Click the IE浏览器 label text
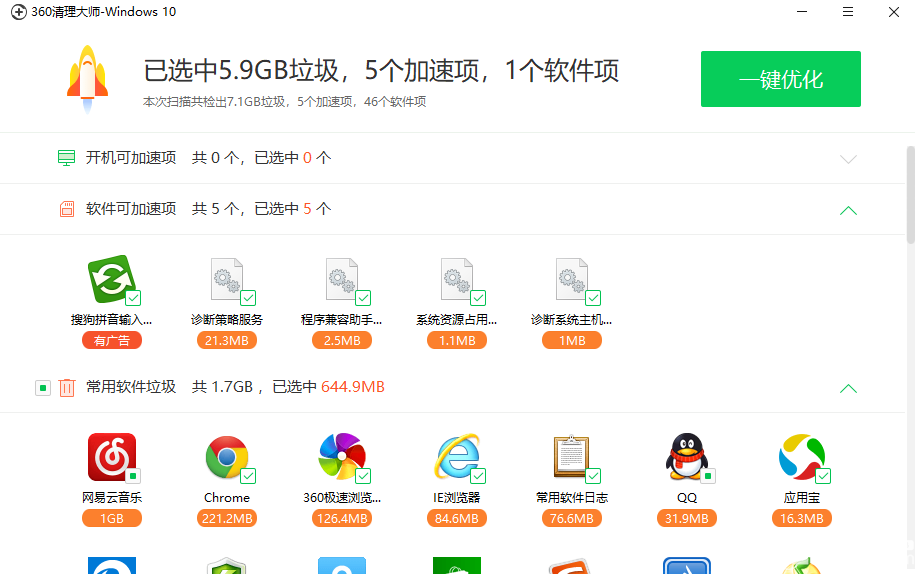Viewport: 915px width, 574px height. point(456,498)
